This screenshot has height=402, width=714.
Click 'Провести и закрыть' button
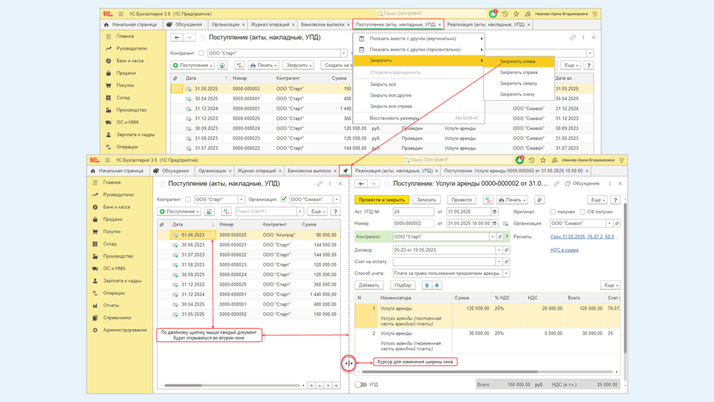pyautogui.click(x=381, y=200)
